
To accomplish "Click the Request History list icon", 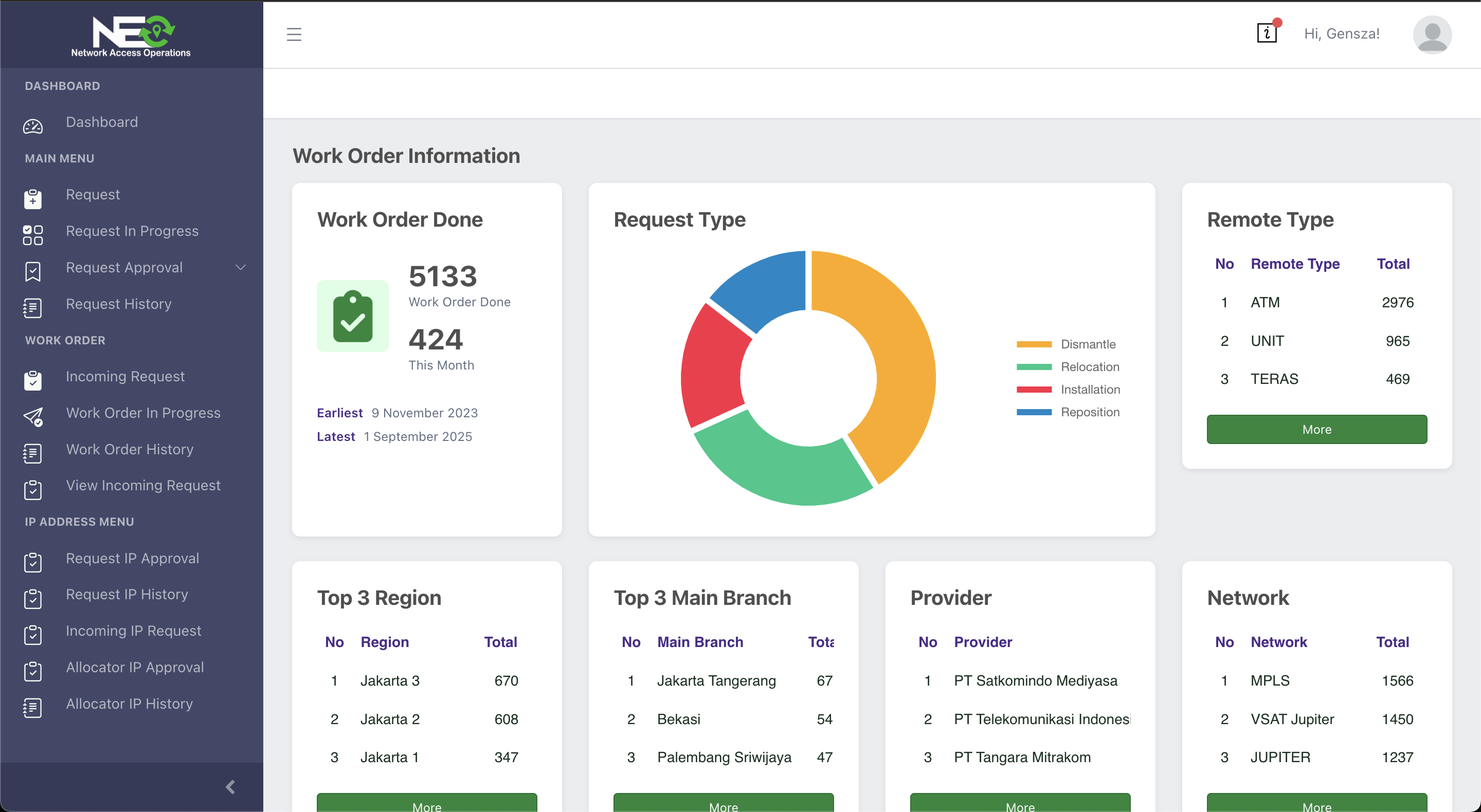I will click(x=33, y=307).
